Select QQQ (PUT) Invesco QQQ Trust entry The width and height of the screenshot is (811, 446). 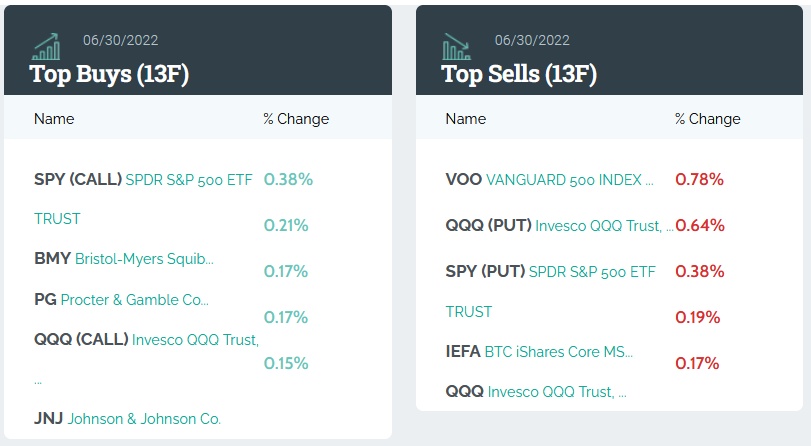pos(559,226)
